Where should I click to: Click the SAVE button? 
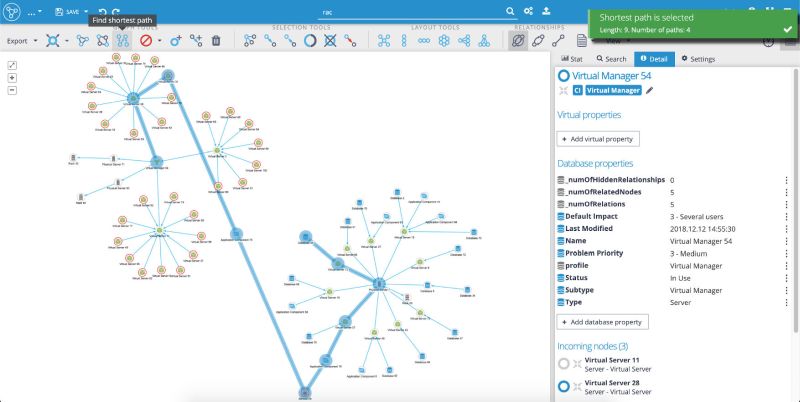coord(67,11)
